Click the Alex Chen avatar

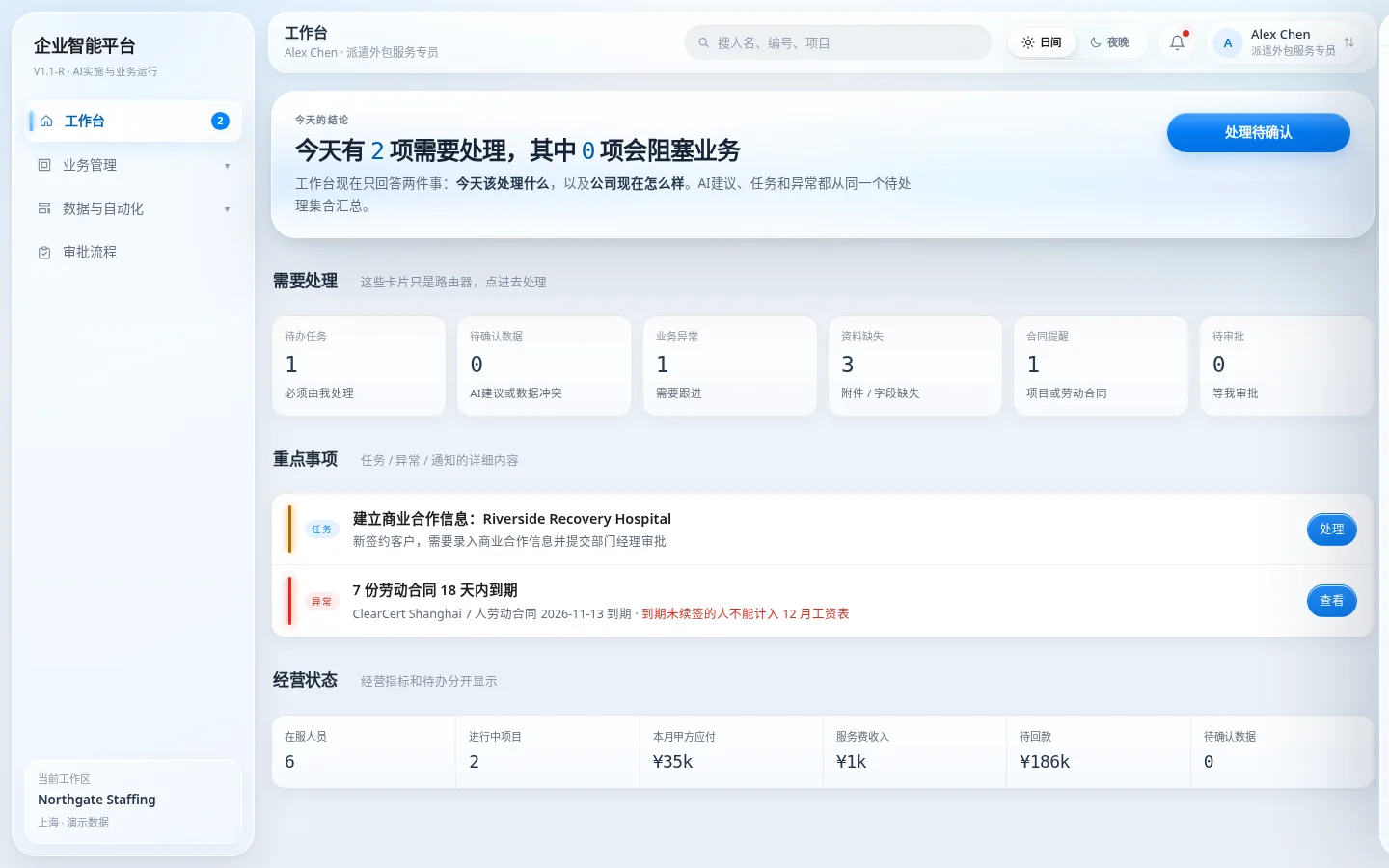click(1228, 42)
